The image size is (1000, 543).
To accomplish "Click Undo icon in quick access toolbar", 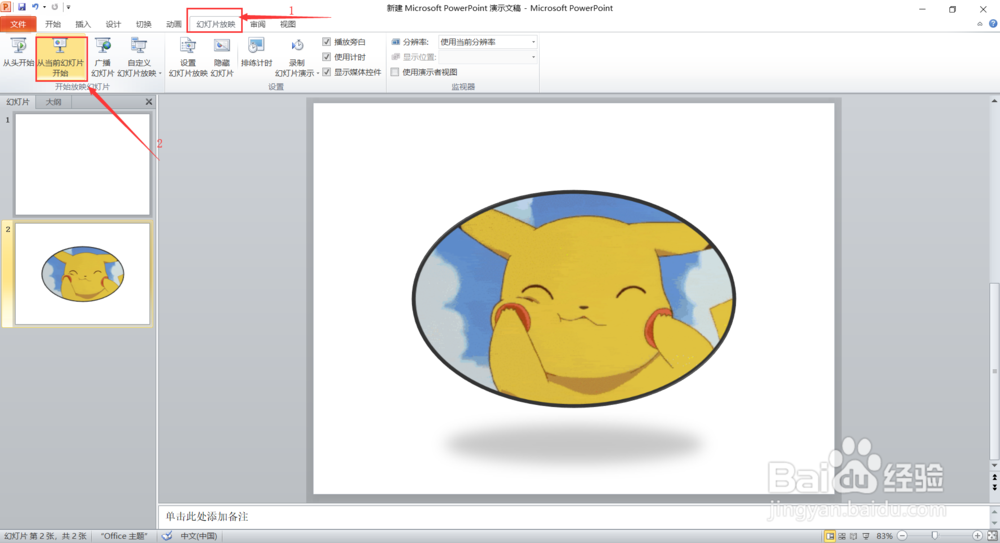I will [x=35, y=7].
